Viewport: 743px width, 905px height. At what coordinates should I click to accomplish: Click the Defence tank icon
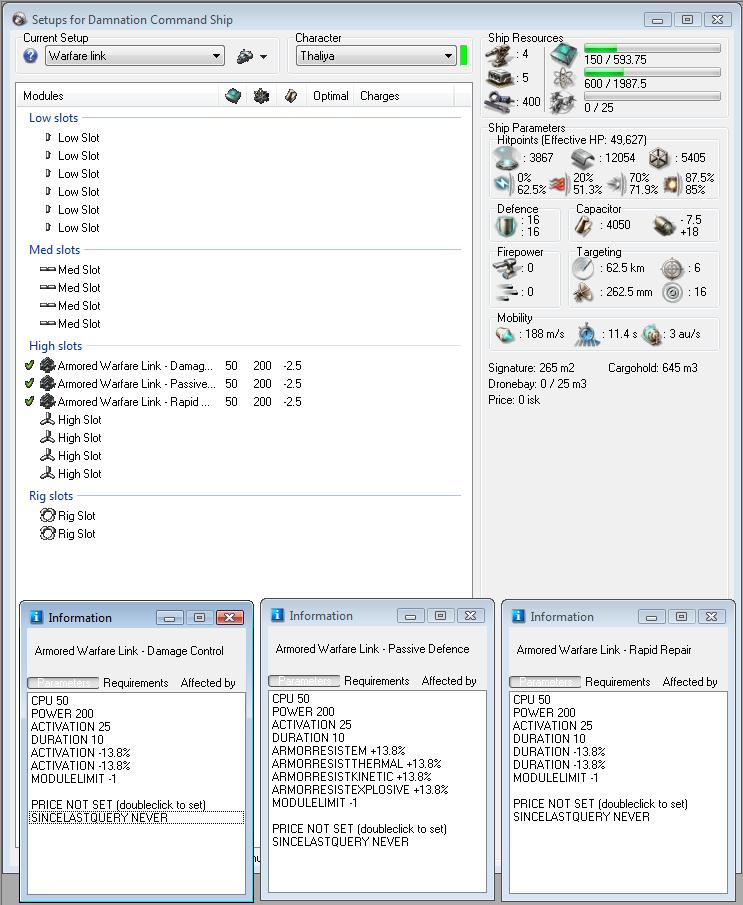pos(506,226)
